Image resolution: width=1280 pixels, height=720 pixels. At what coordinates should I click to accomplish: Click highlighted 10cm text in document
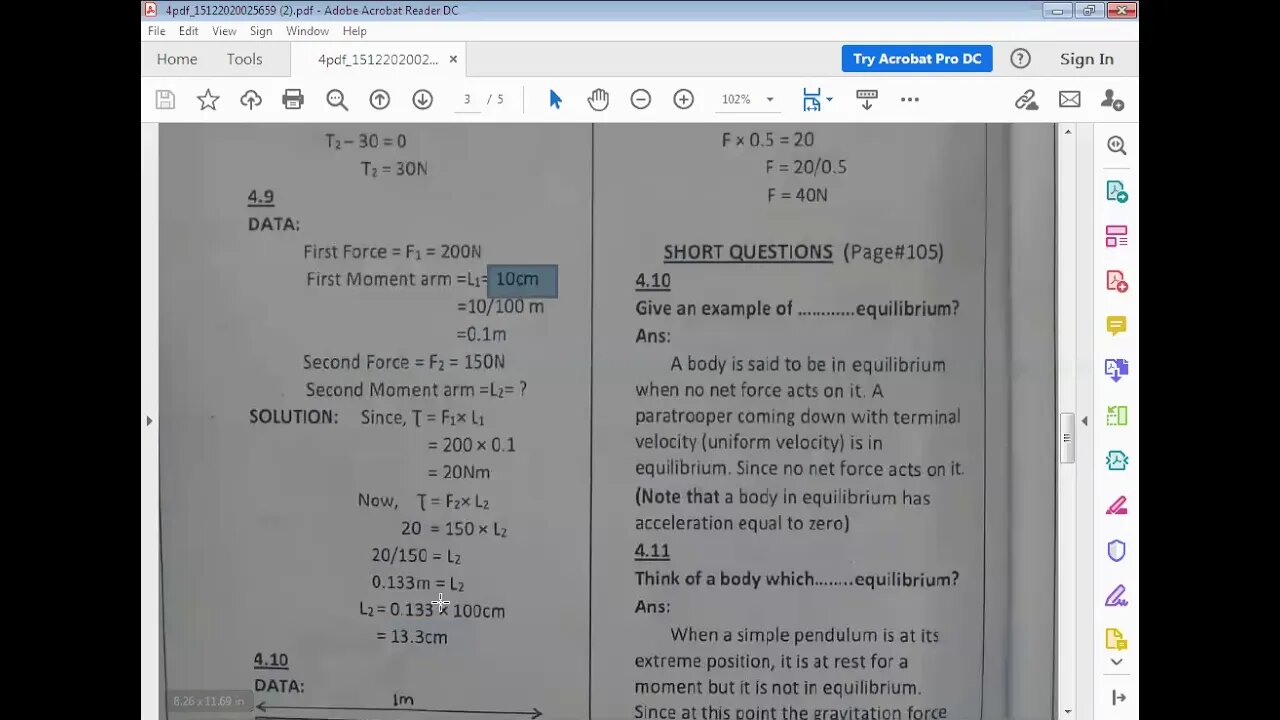pos(522,281)
